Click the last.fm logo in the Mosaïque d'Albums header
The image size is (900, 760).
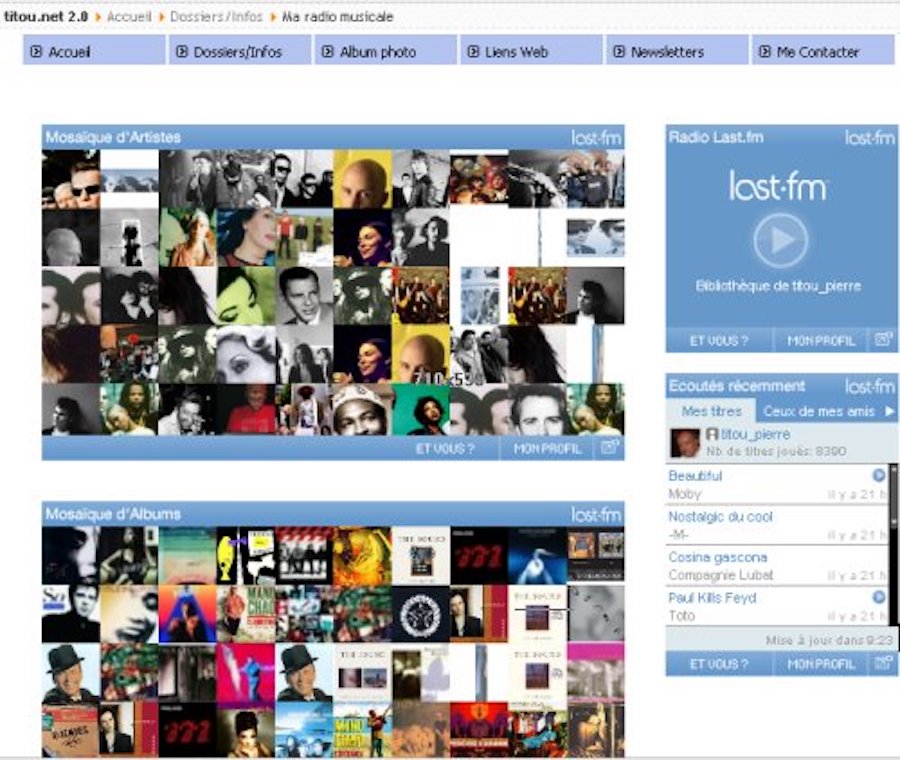point(596,515)
